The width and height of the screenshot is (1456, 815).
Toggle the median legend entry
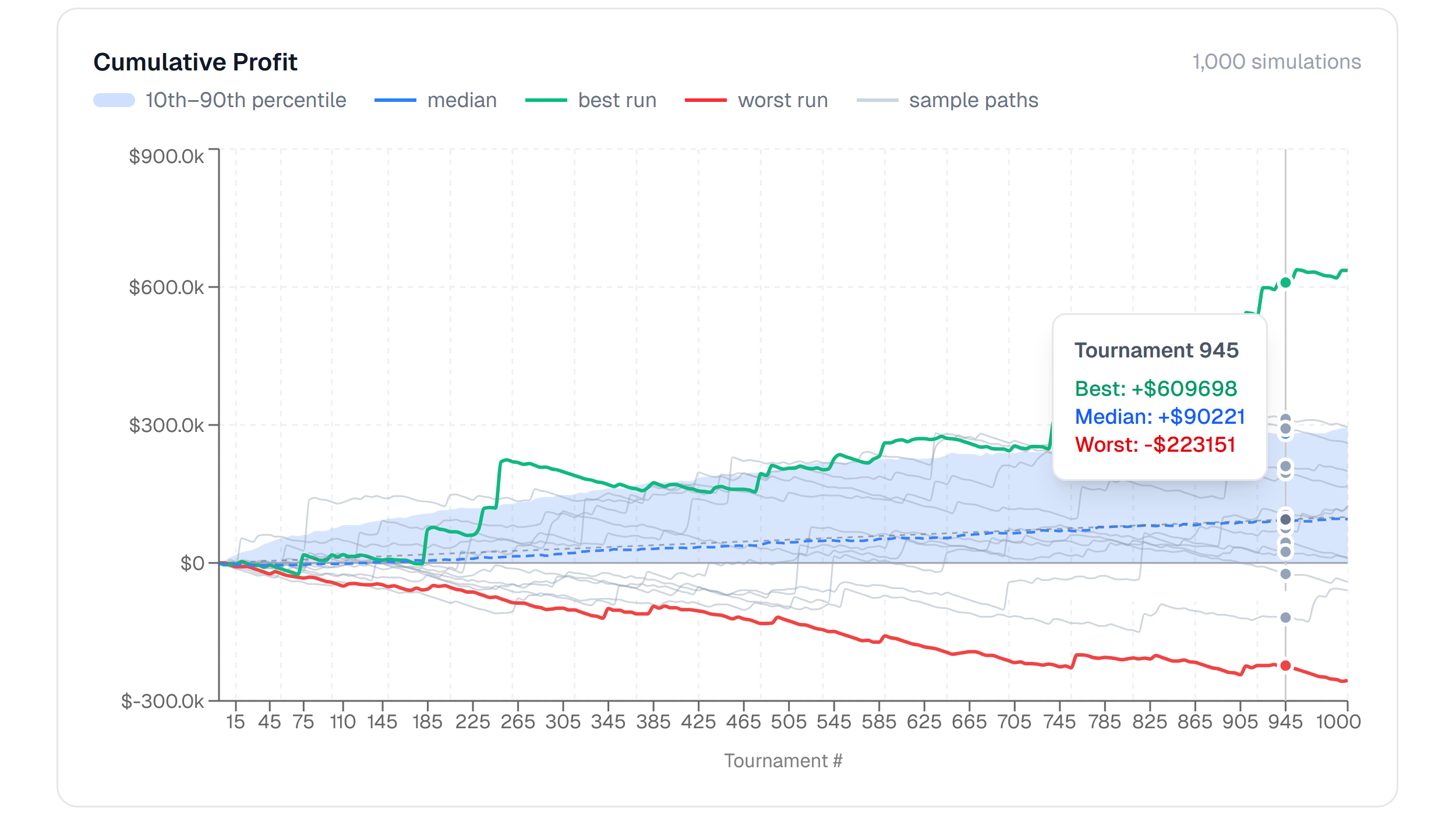461,100
